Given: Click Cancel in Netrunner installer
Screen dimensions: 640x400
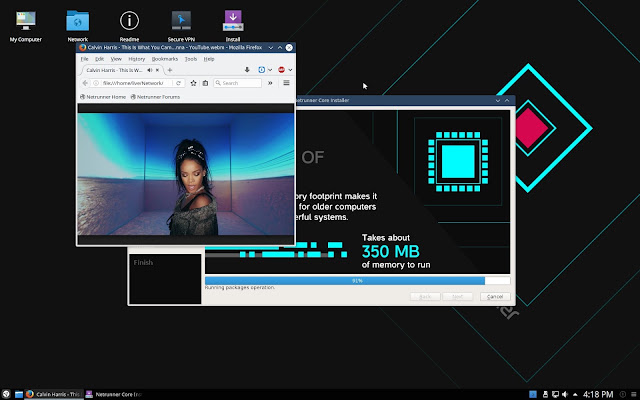Looking at the screenshot, I should click(x=495, y=296).
